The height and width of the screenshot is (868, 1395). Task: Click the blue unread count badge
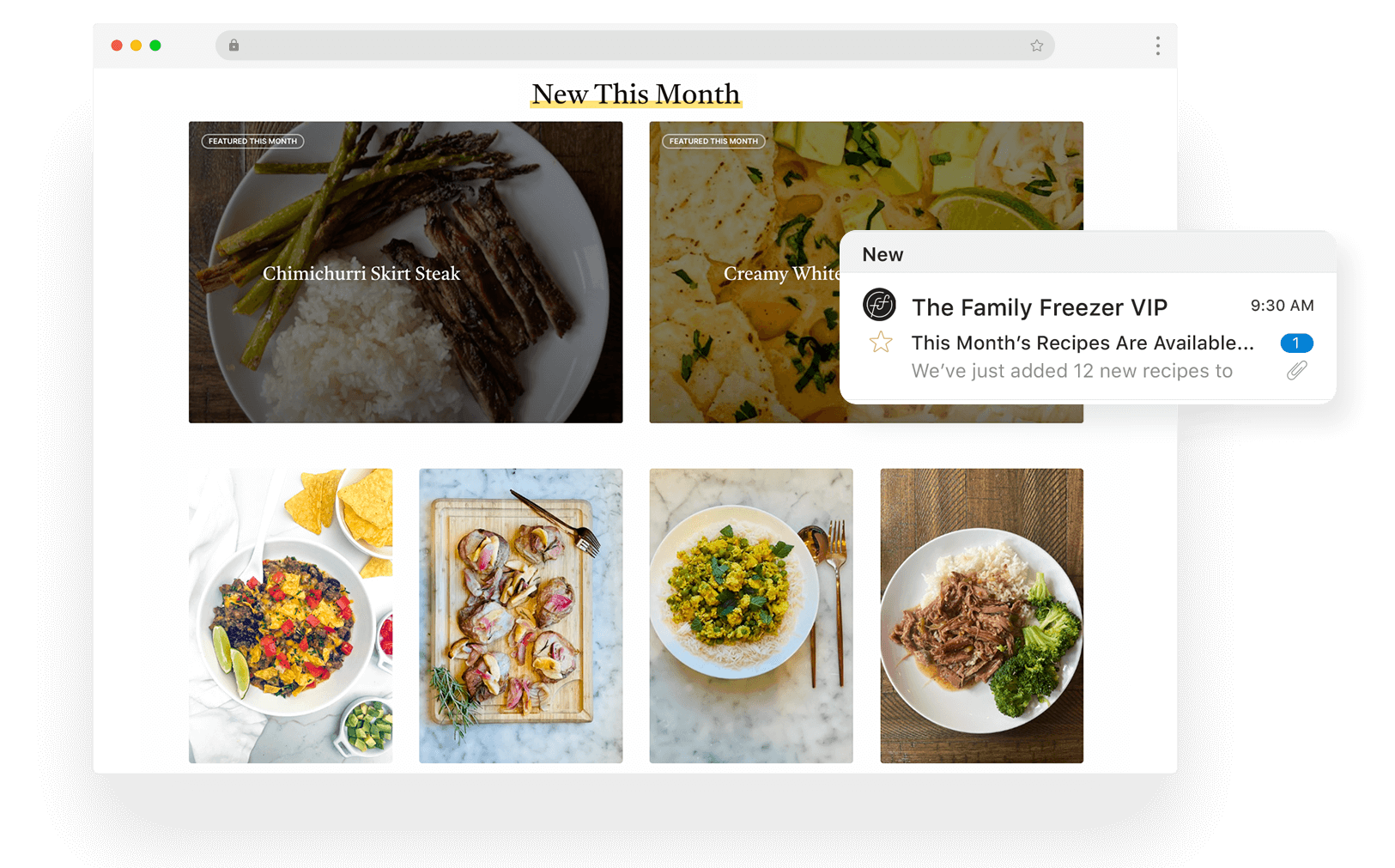point(1296,343)
